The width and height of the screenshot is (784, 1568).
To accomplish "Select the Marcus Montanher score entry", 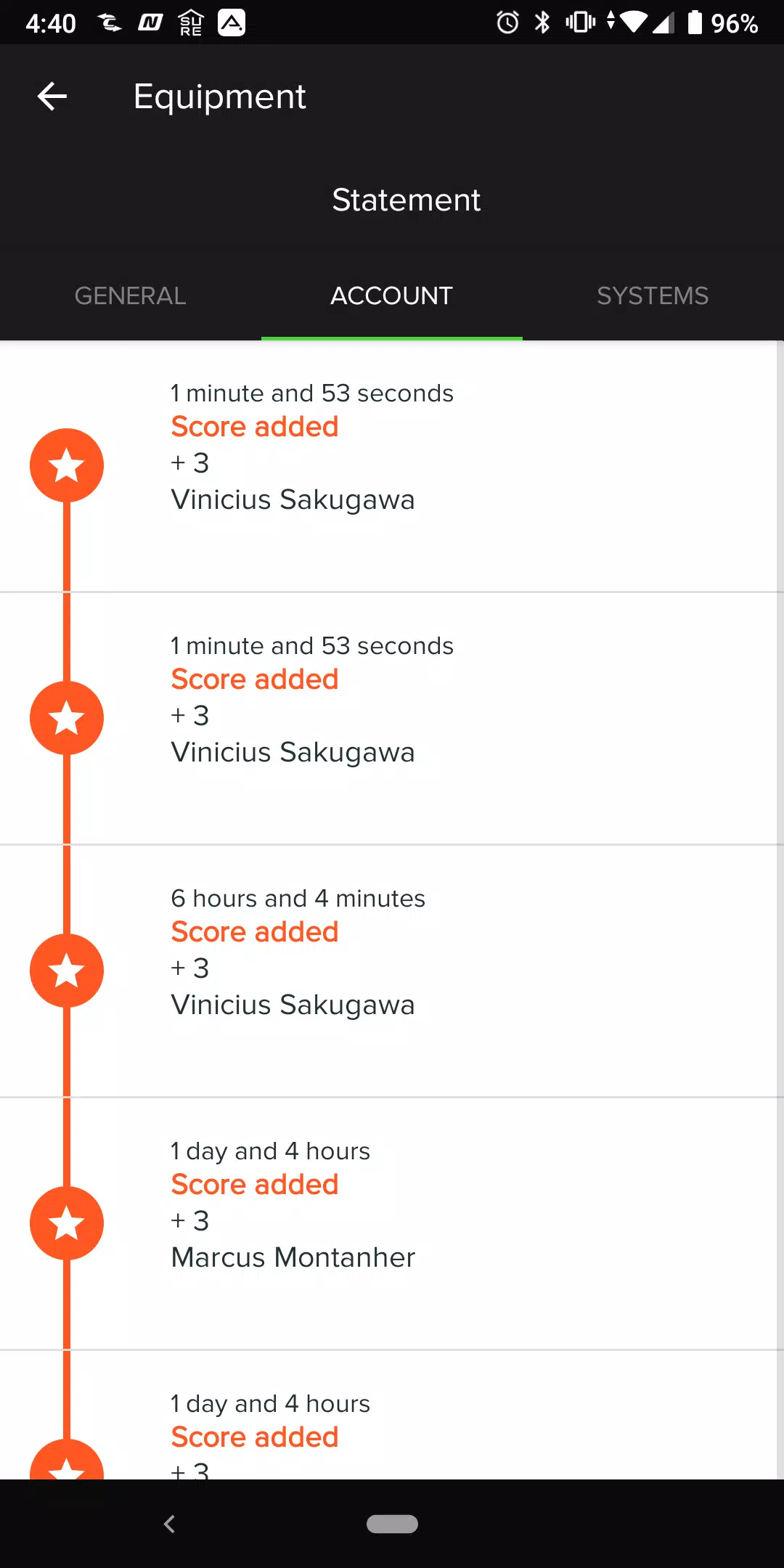I will pyautogui.click(x=392, y=1224).
